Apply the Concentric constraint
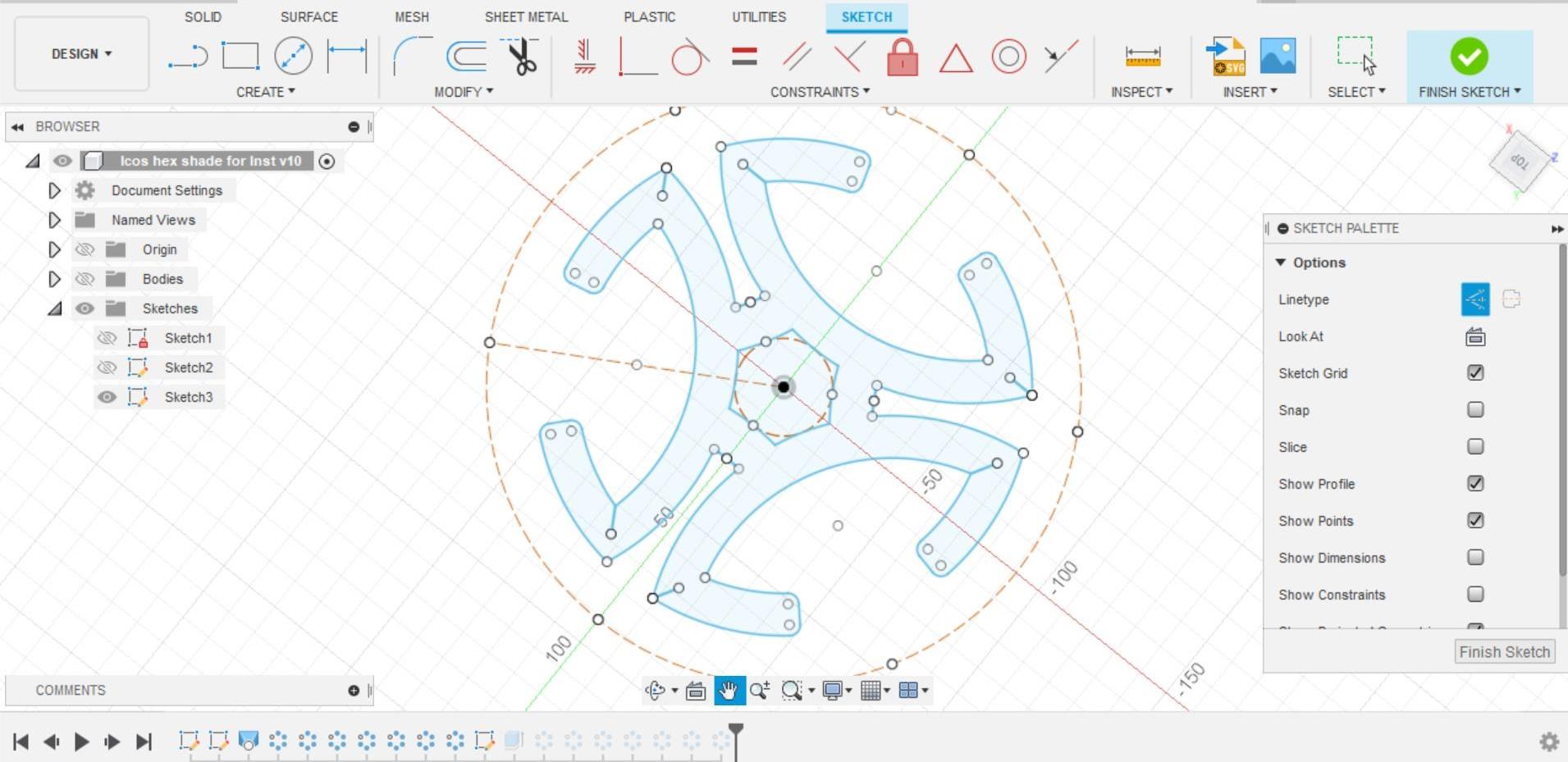The width and height of the screenshot is (1568, 762). [1008, 57]
